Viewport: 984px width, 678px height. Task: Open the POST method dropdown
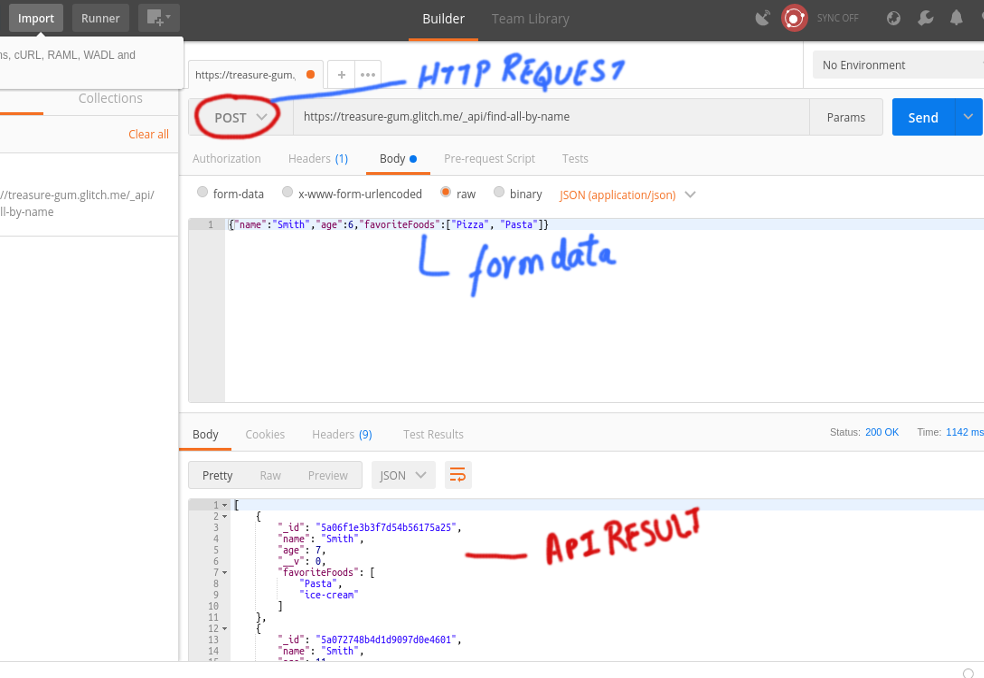[x=236, y=117]
